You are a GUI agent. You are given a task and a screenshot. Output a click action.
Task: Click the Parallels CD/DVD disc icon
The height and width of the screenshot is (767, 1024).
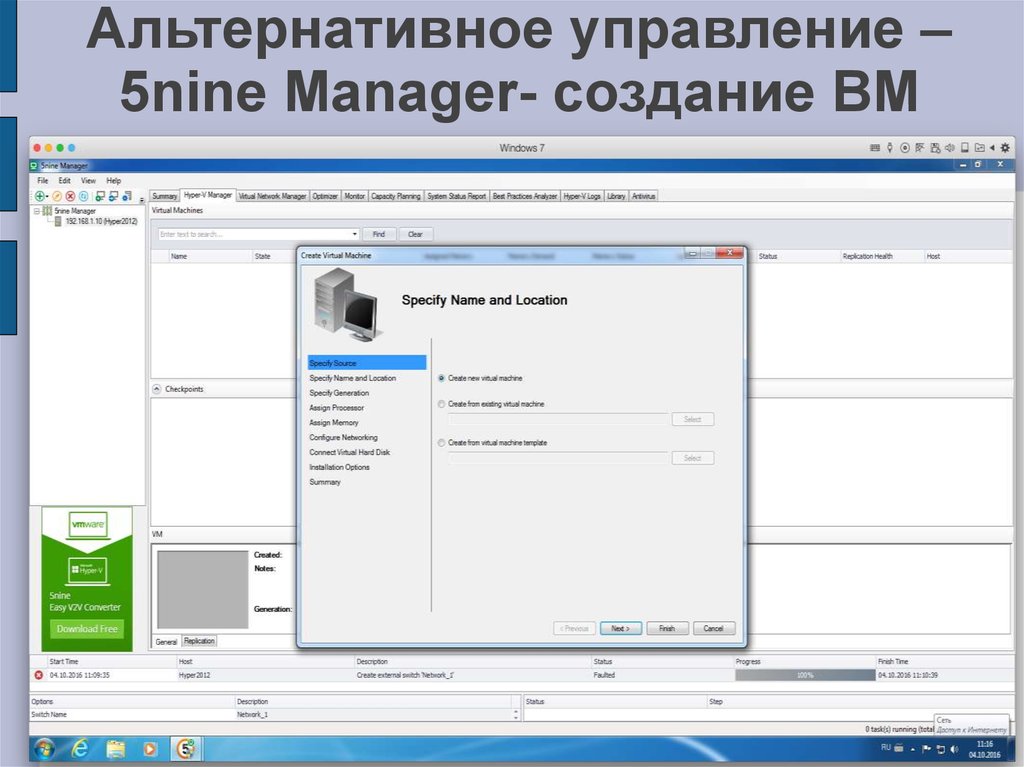[x=904, y=148]
